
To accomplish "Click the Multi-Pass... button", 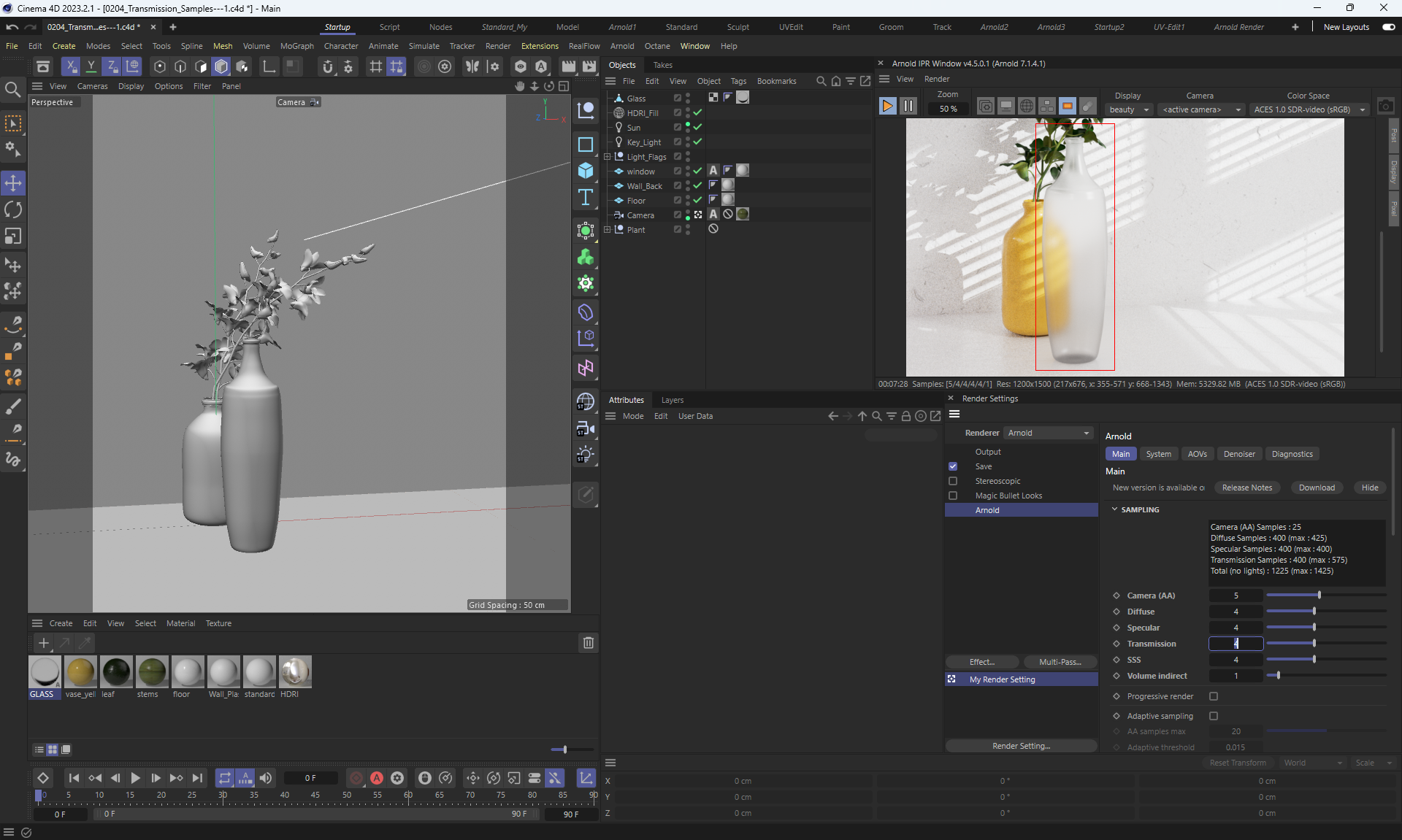I will (x=1060, y=662).
